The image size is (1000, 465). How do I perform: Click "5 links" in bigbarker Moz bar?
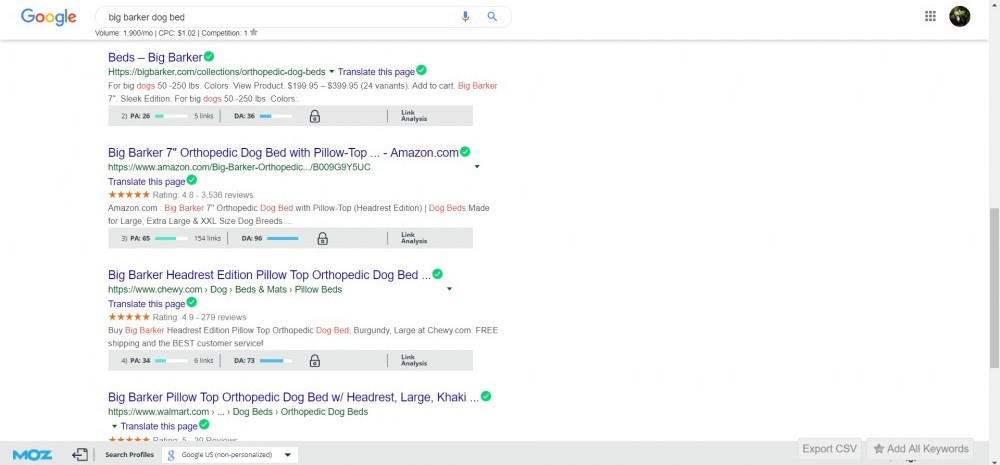[x=203, y=116]
